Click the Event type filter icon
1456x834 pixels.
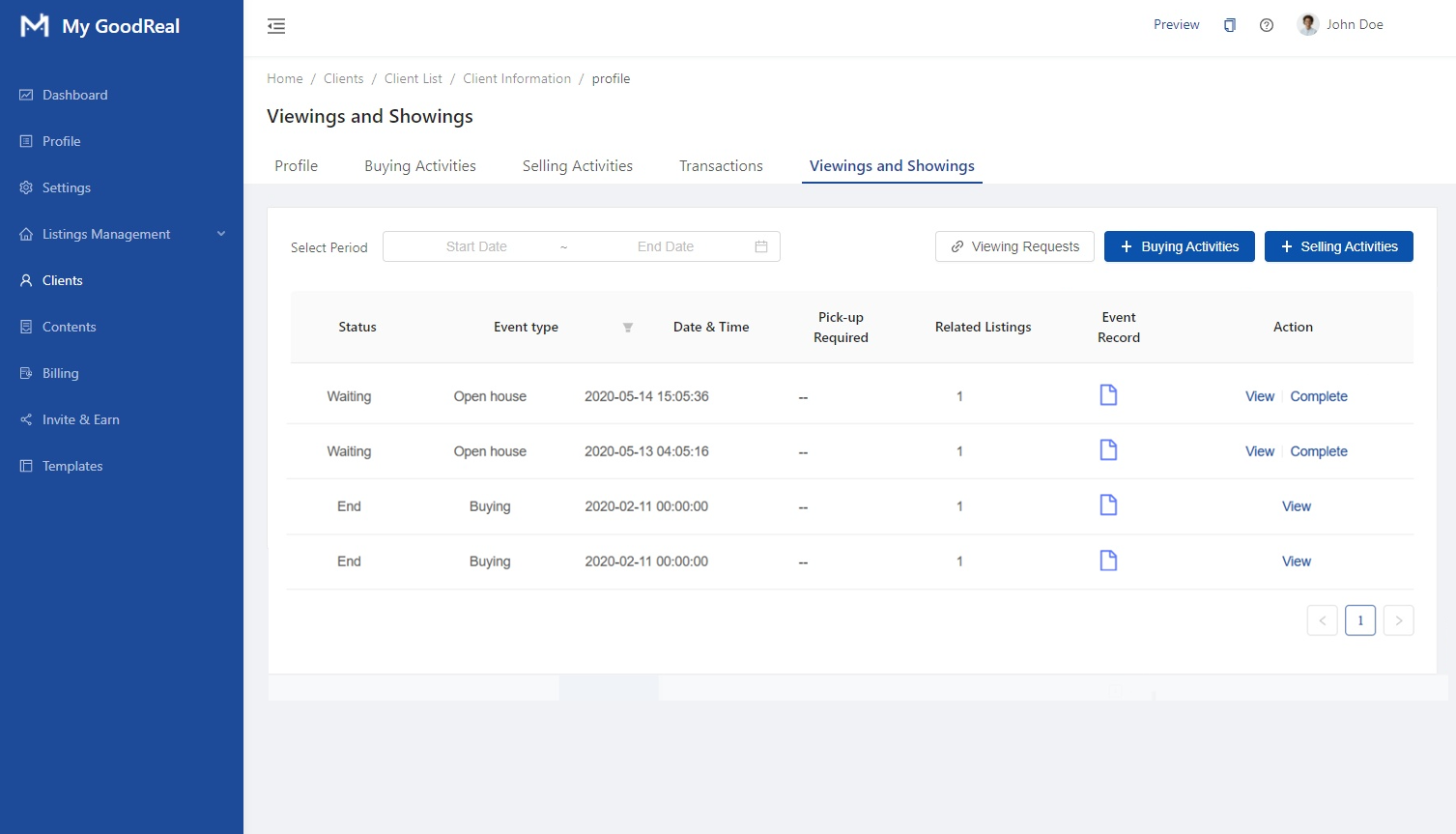coord(628,328)
